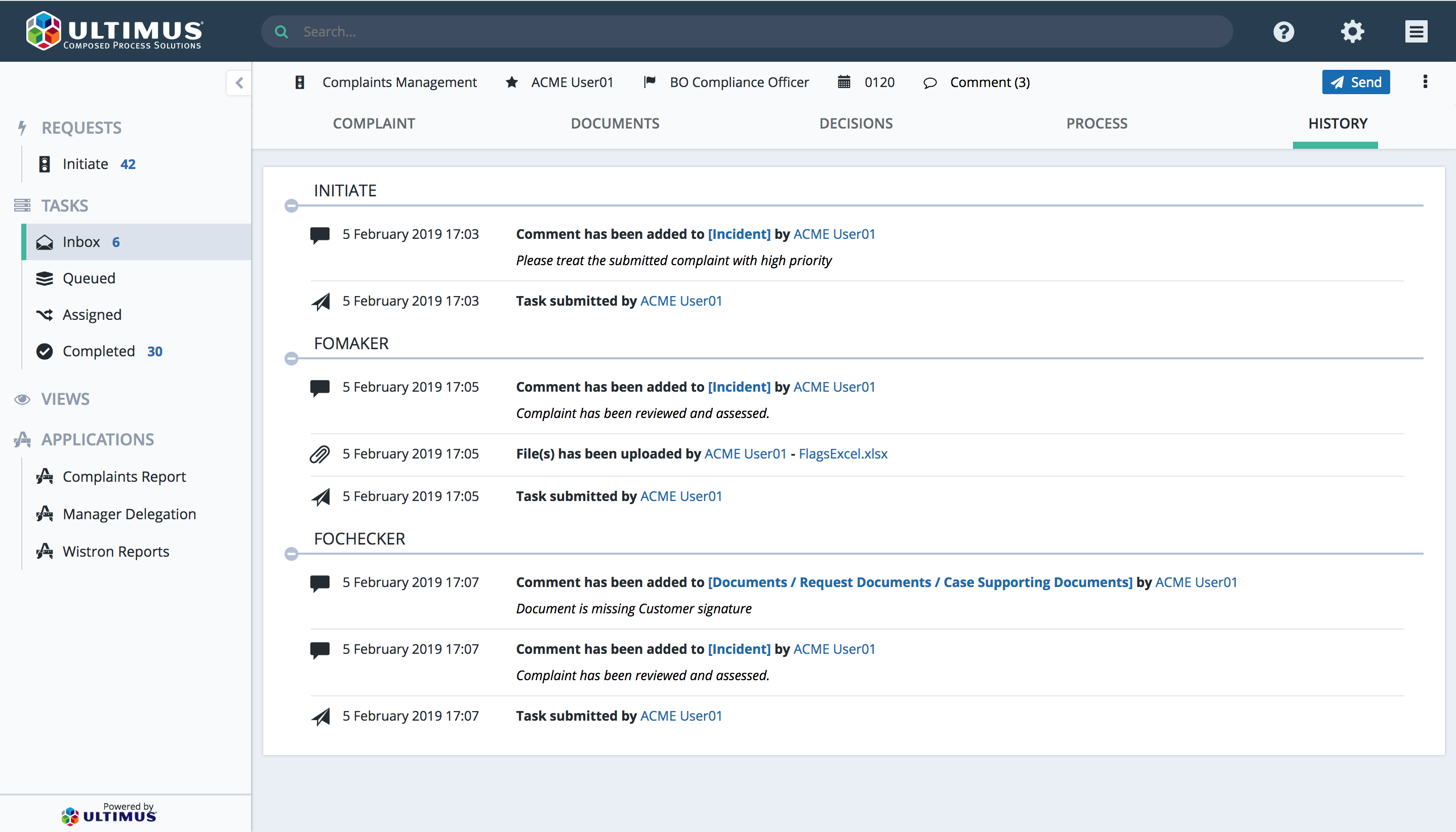Viewport: 1456px width, 832px height.
Task: Click paper plane icon in FOMAKER task submitted row
Action: click(x=320, y=496)
